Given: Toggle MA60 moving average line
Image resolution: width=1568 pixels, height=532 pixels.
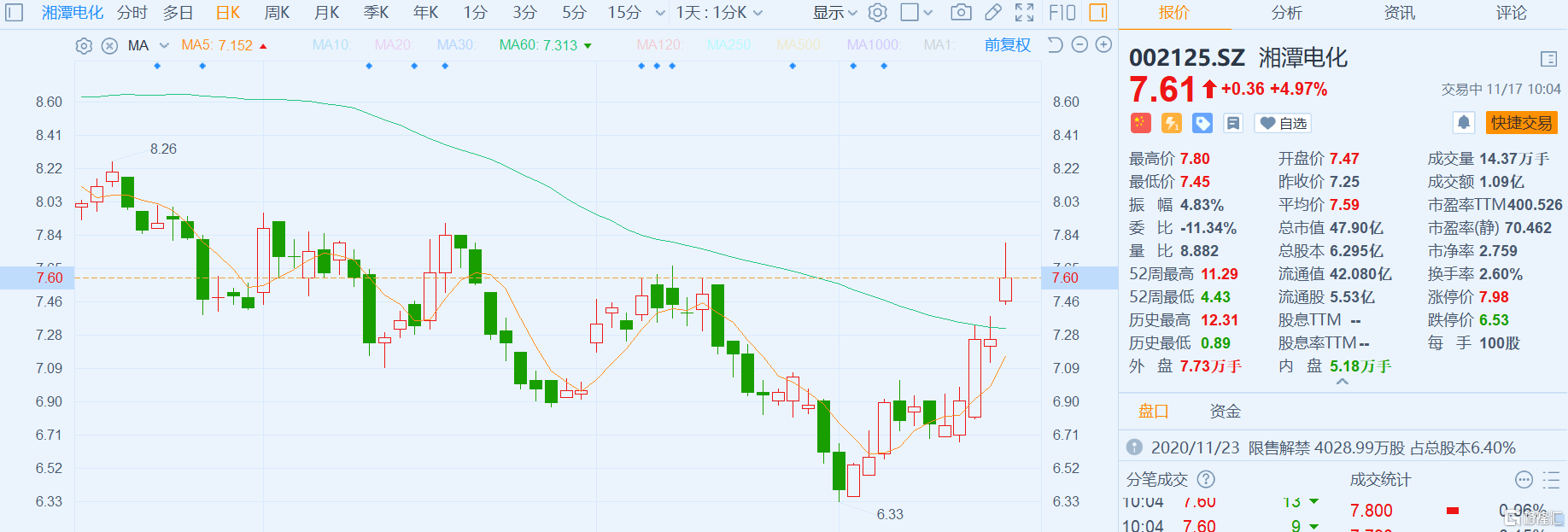Looking at the screenshot, I should [x=546, y=45].
